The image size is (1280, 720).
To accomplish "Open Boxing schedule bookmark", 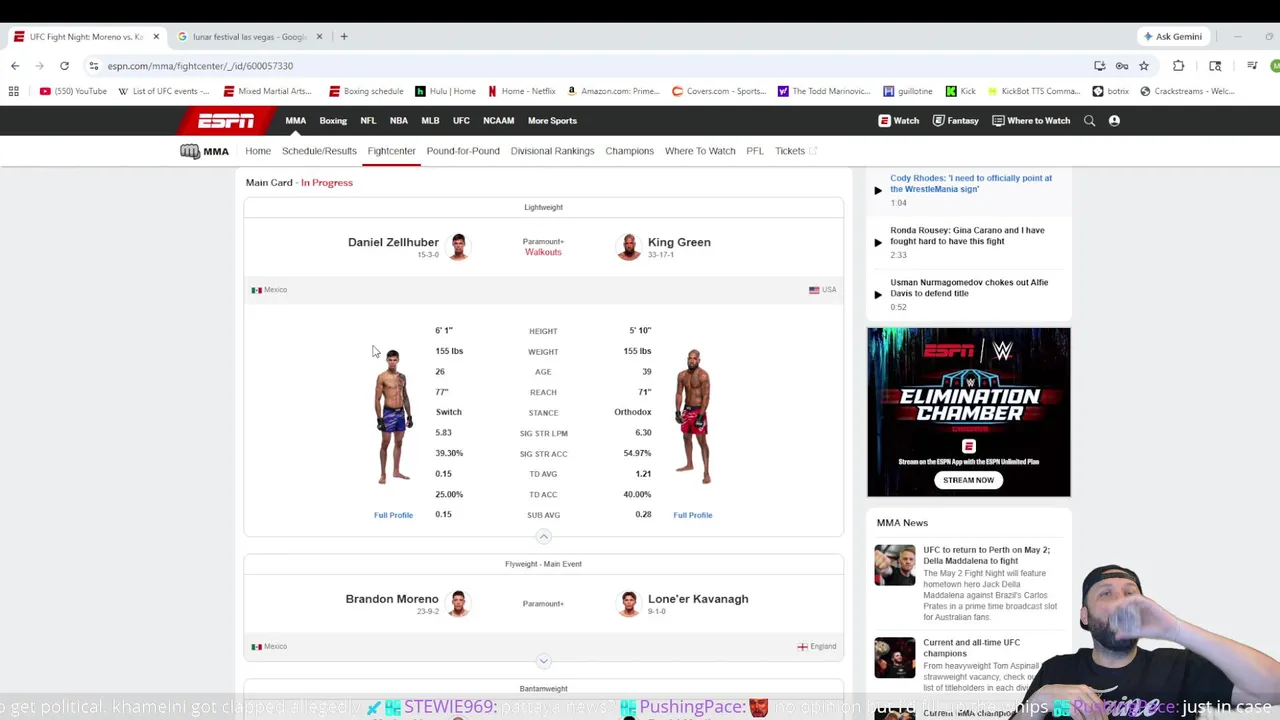I will click(365, 91).
